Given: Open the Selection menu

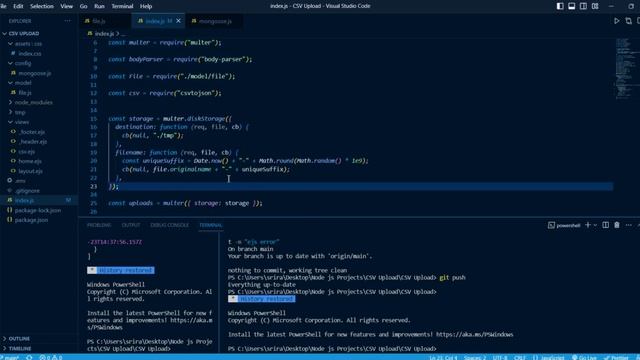Looking at the screenshot, I should [x=42, y=6].
